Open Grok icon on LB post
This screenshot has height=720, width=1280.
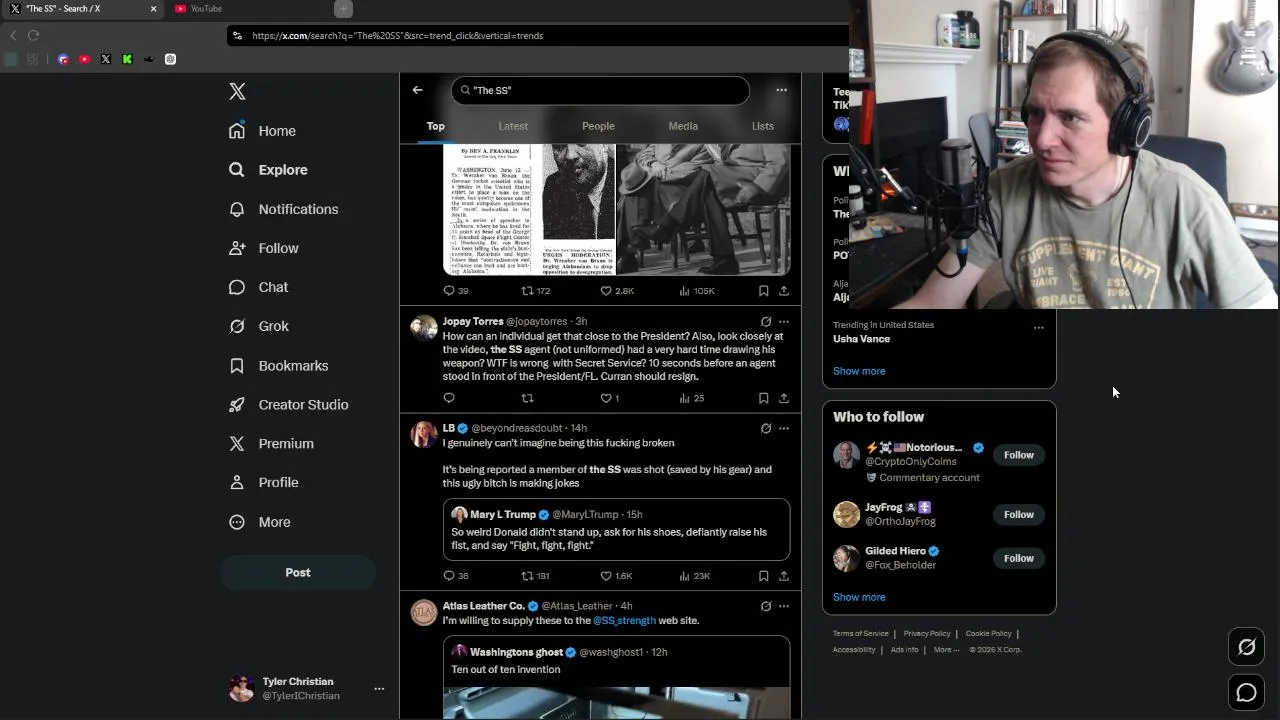pos(766,428)
